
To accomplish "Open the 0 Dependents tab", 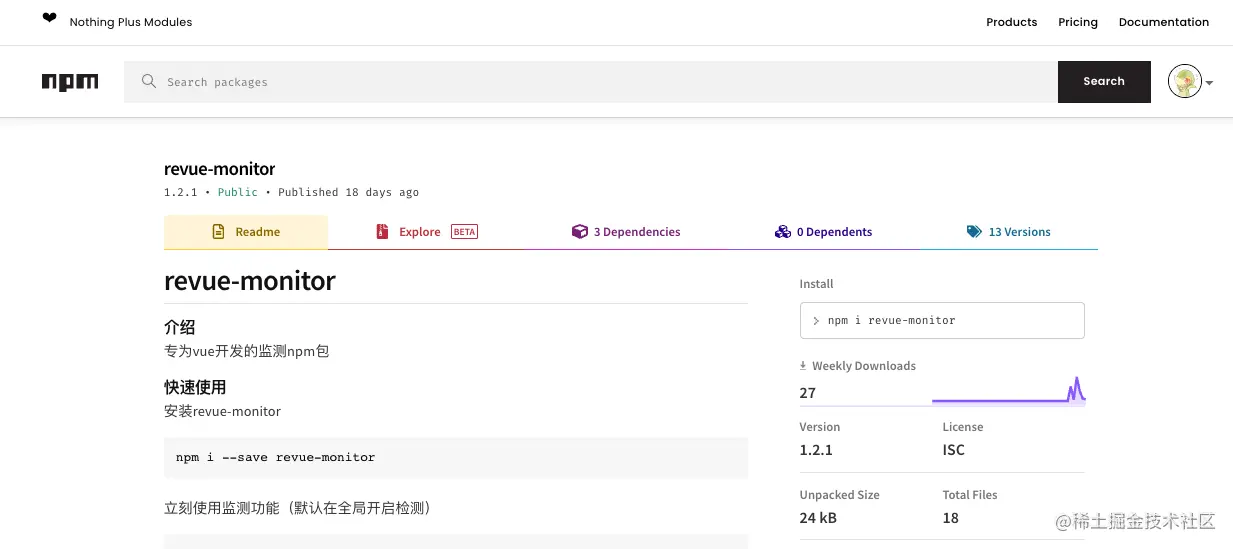I will coord(823,231).
